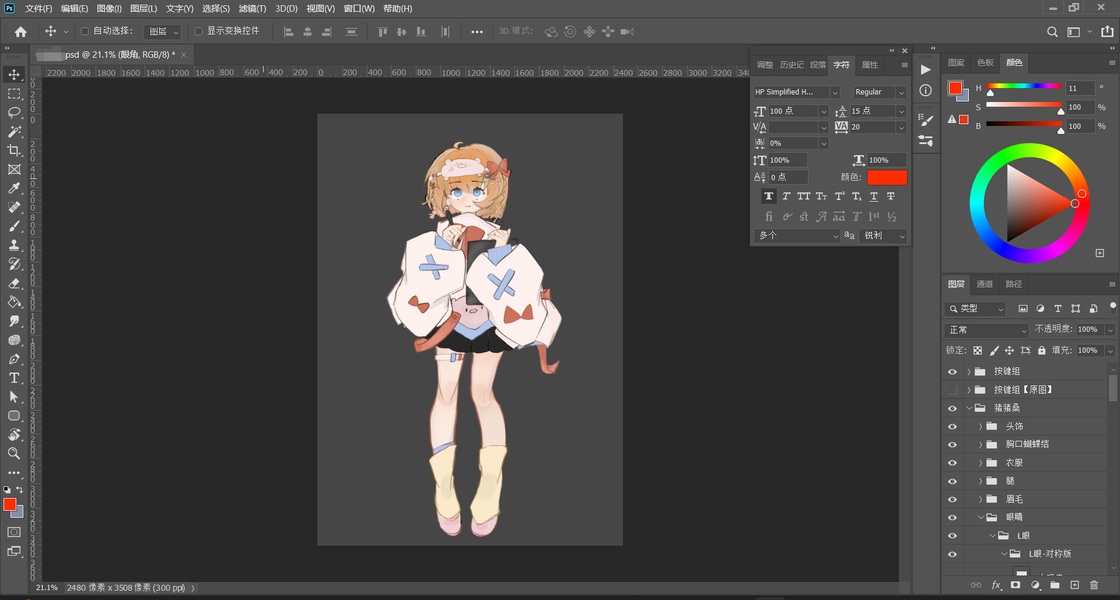The image size is (1120, 600).
Task: Click the create new layer icon
Action: (x=1074, y=585)
